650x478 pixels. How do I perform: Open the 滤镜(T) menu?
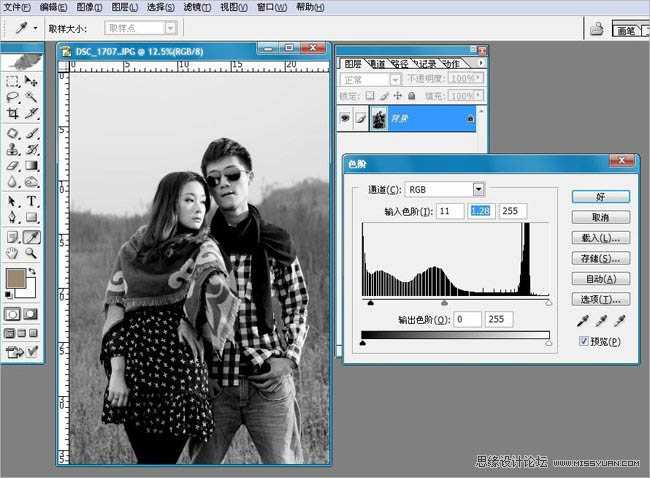click(197, 7)
